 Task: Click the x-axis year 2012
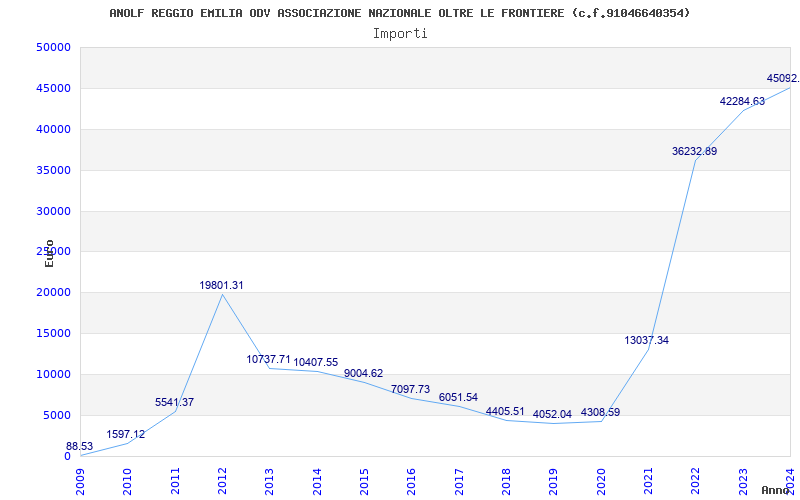tap(222, 482)
